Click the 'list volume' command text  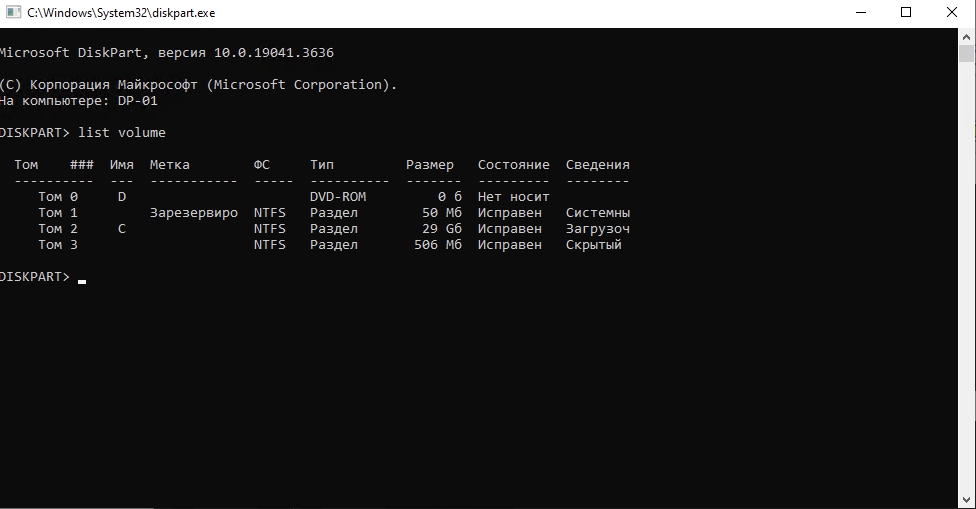point(122,133)
